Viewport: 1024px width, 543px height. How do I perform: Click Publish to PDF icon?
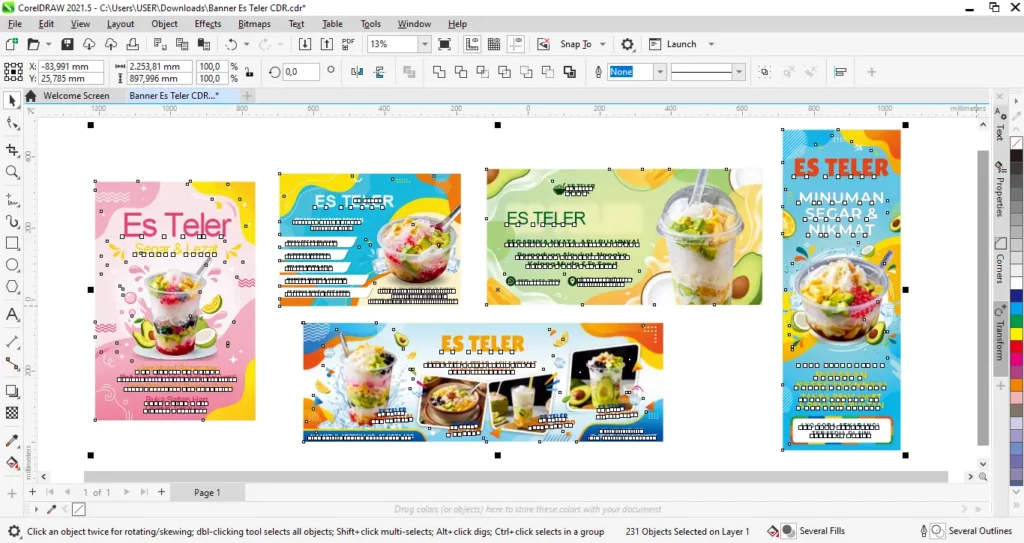pyautogui.click(x=348, y=44)
